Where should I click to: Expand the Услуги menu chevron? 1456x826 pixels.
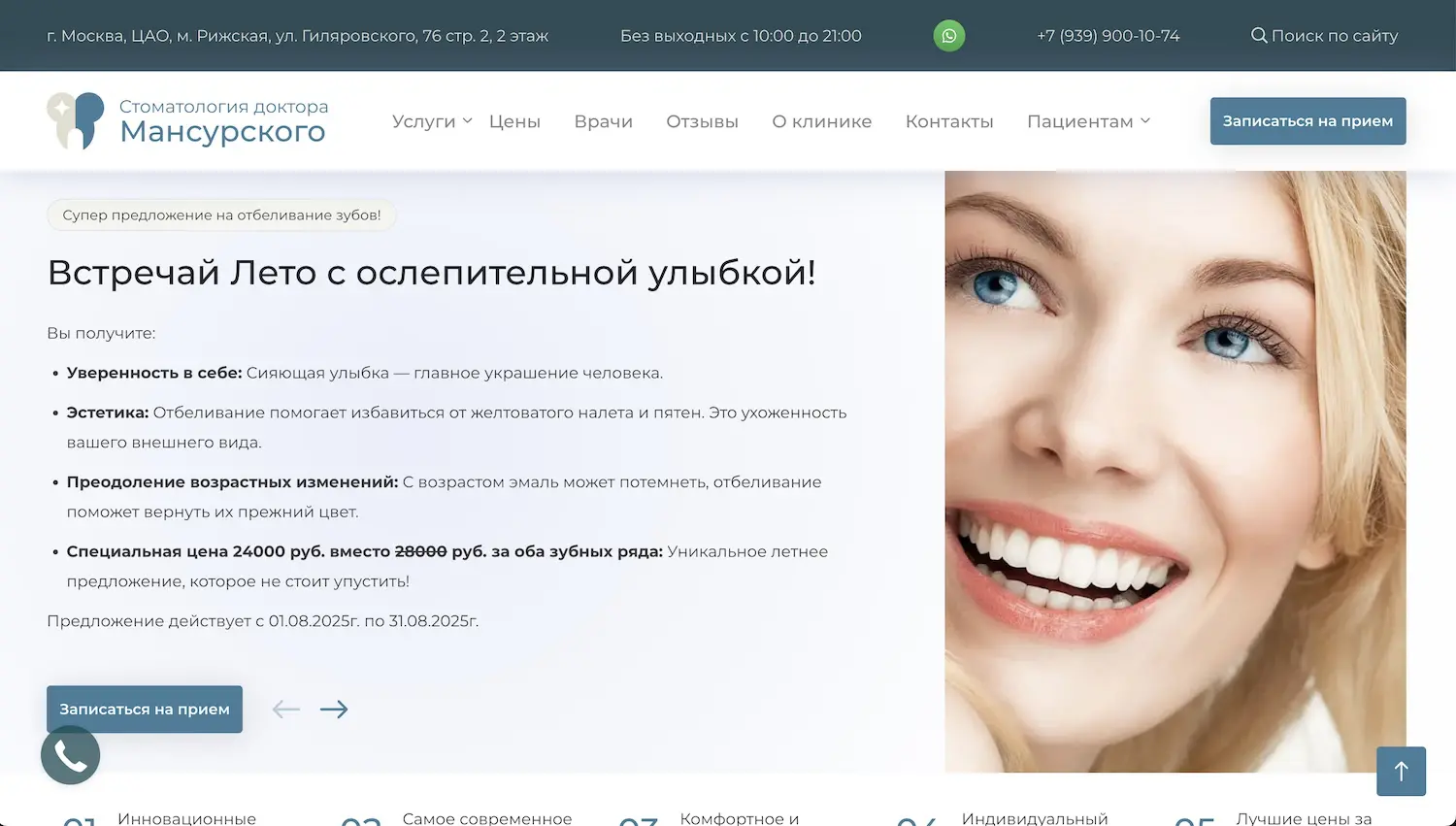click(x=467, y=121)
